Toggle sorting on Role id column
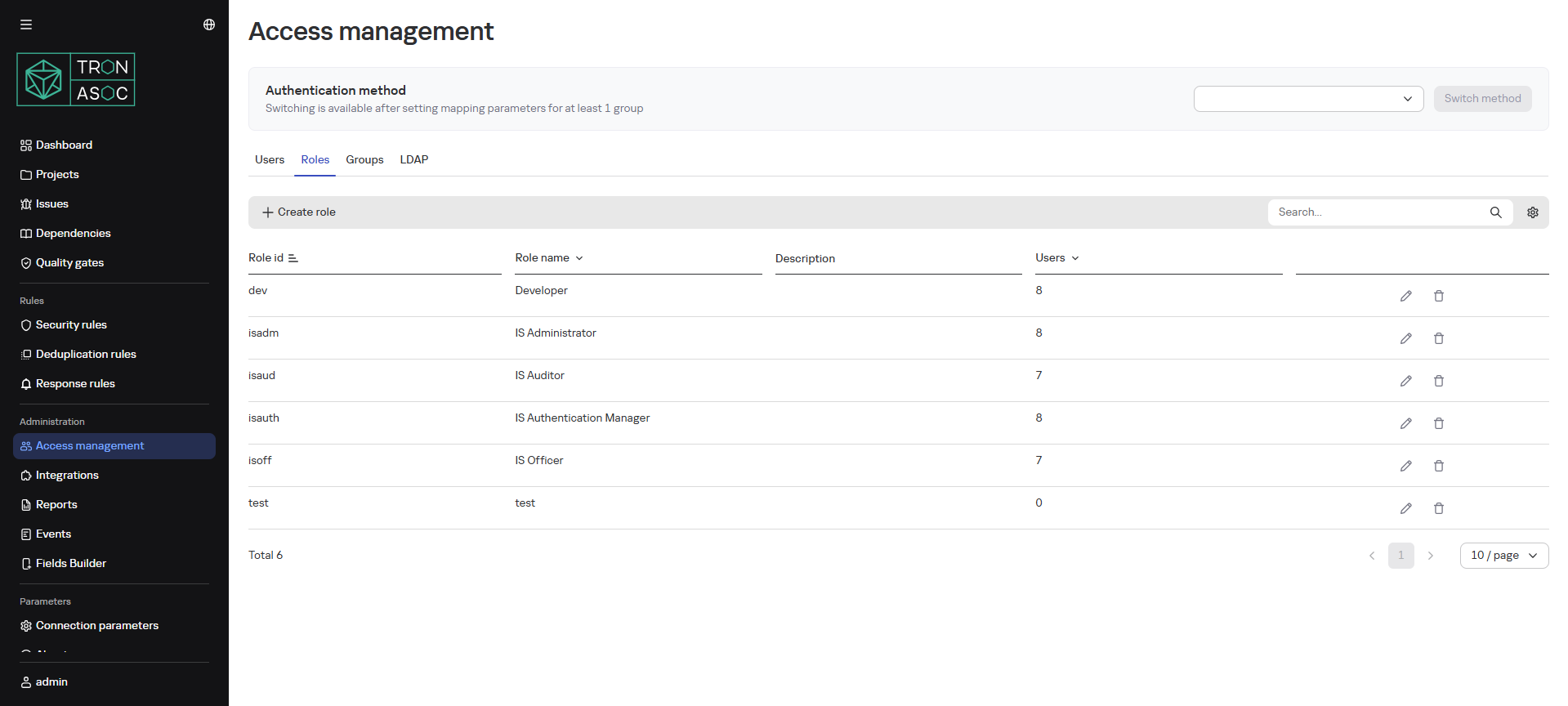1568x706 pixels. (x=293, y=258)
